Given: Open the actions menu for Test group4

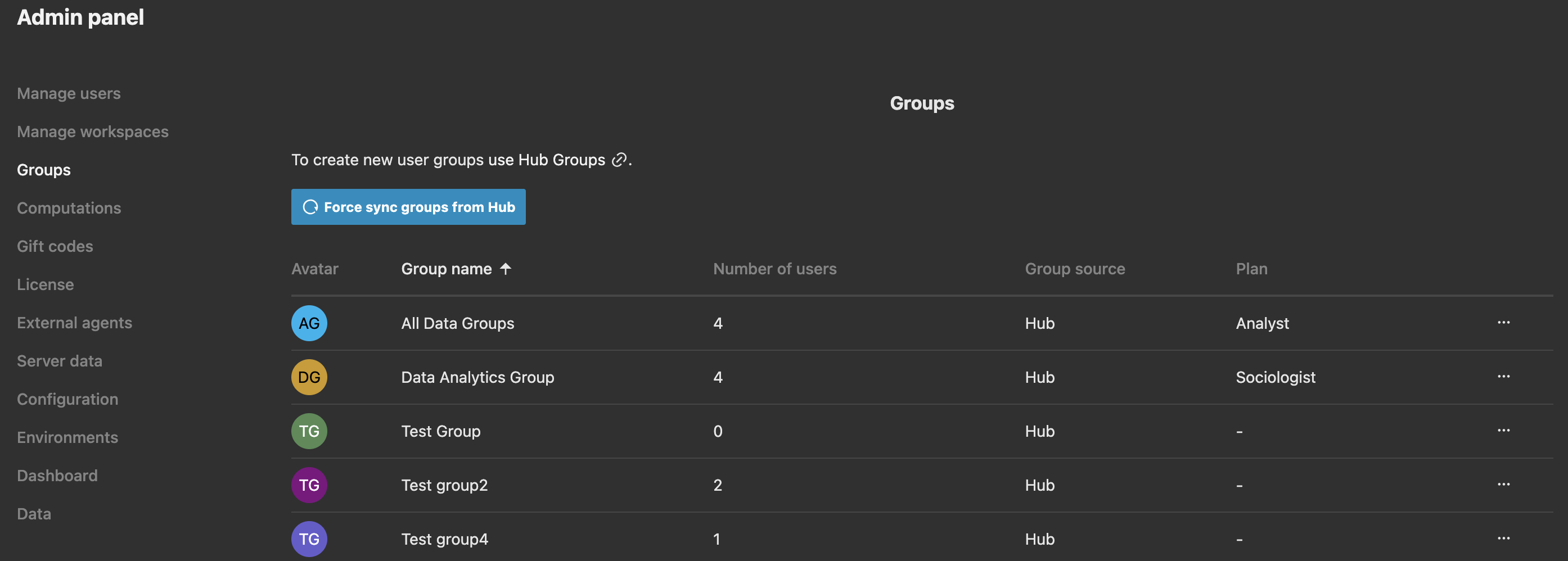Looking at the screenshot, I should (x=1504, y=539).
